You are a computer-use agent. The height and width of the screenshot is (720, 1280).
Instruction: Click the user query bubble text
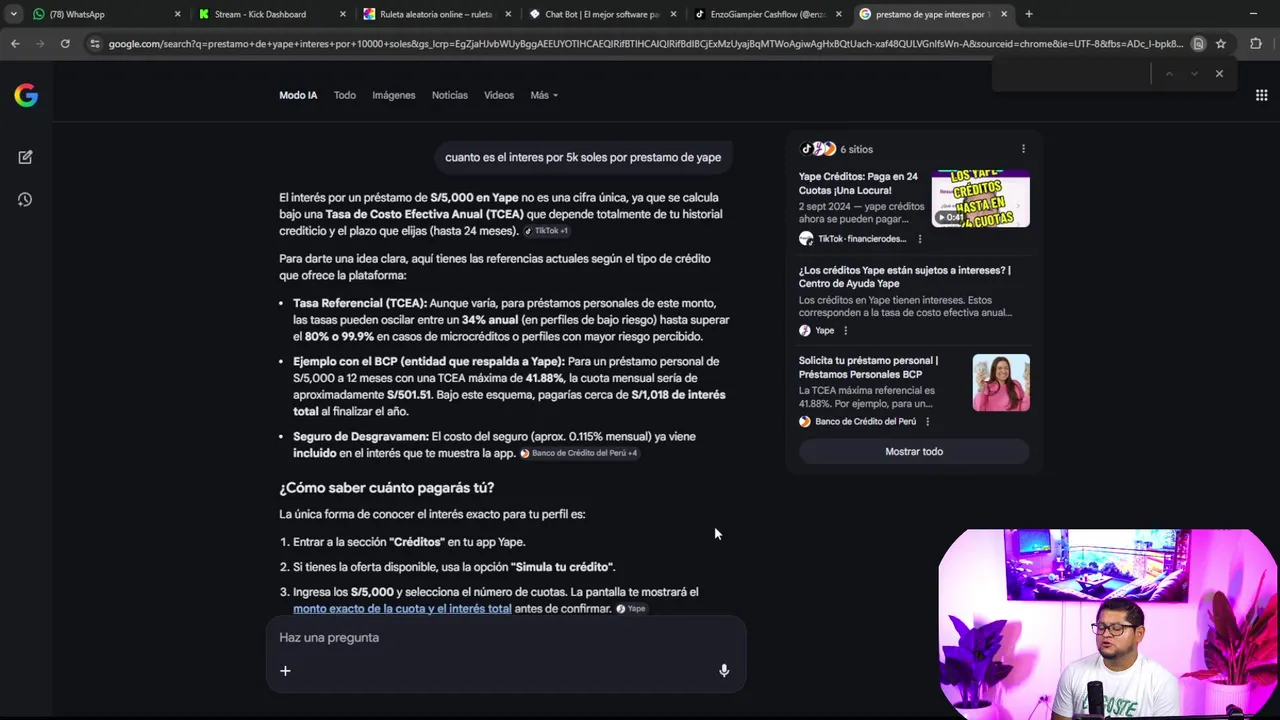tap(583, 157)
